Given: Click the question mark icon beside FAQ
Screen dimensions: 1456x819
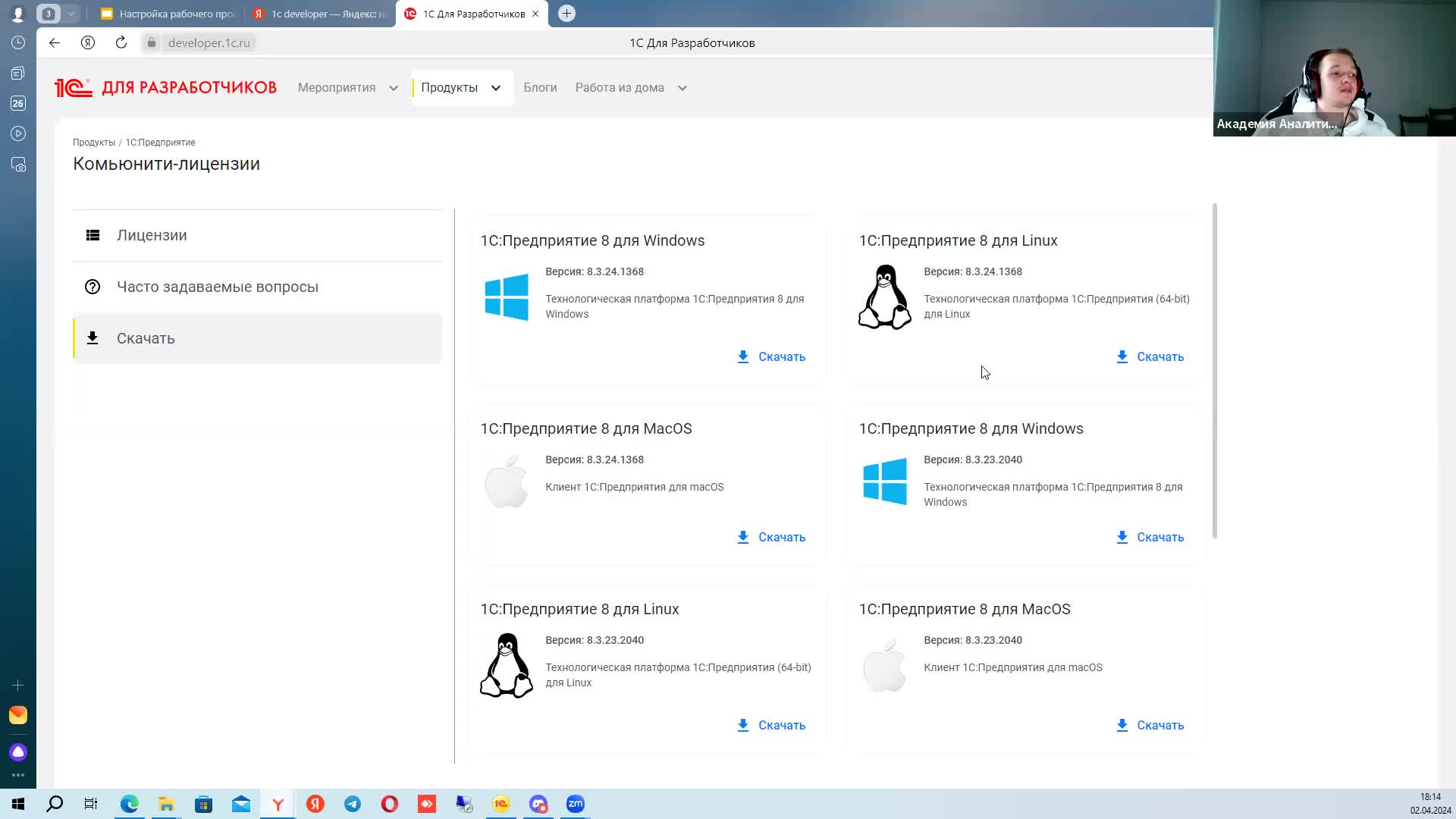Looking at the screenshot, I should (93, 287).
